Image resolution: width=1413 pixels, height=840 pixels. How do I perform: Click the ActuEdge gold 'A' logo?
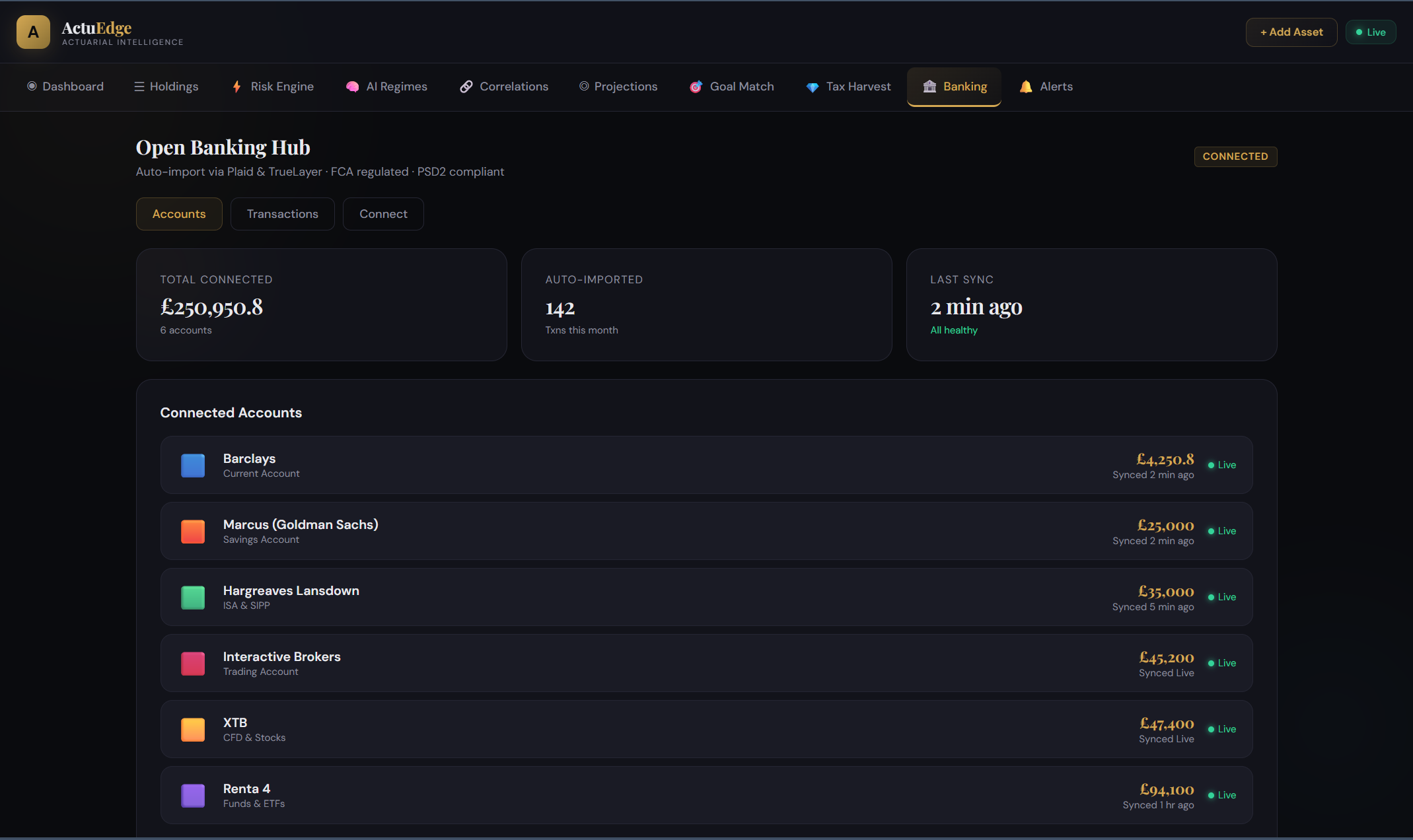(x=33, y=32)
